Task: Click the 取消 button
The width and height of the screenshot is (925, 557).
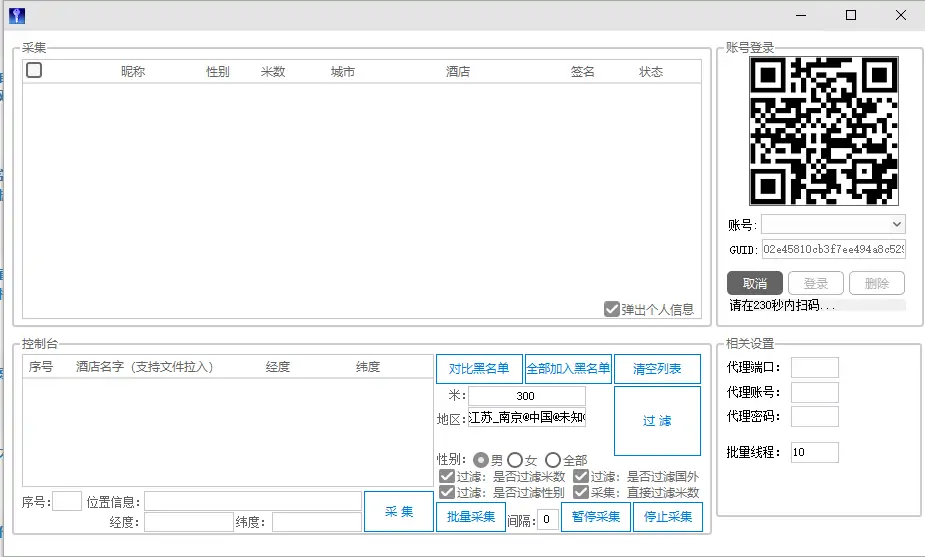Action: coord(755,283)
